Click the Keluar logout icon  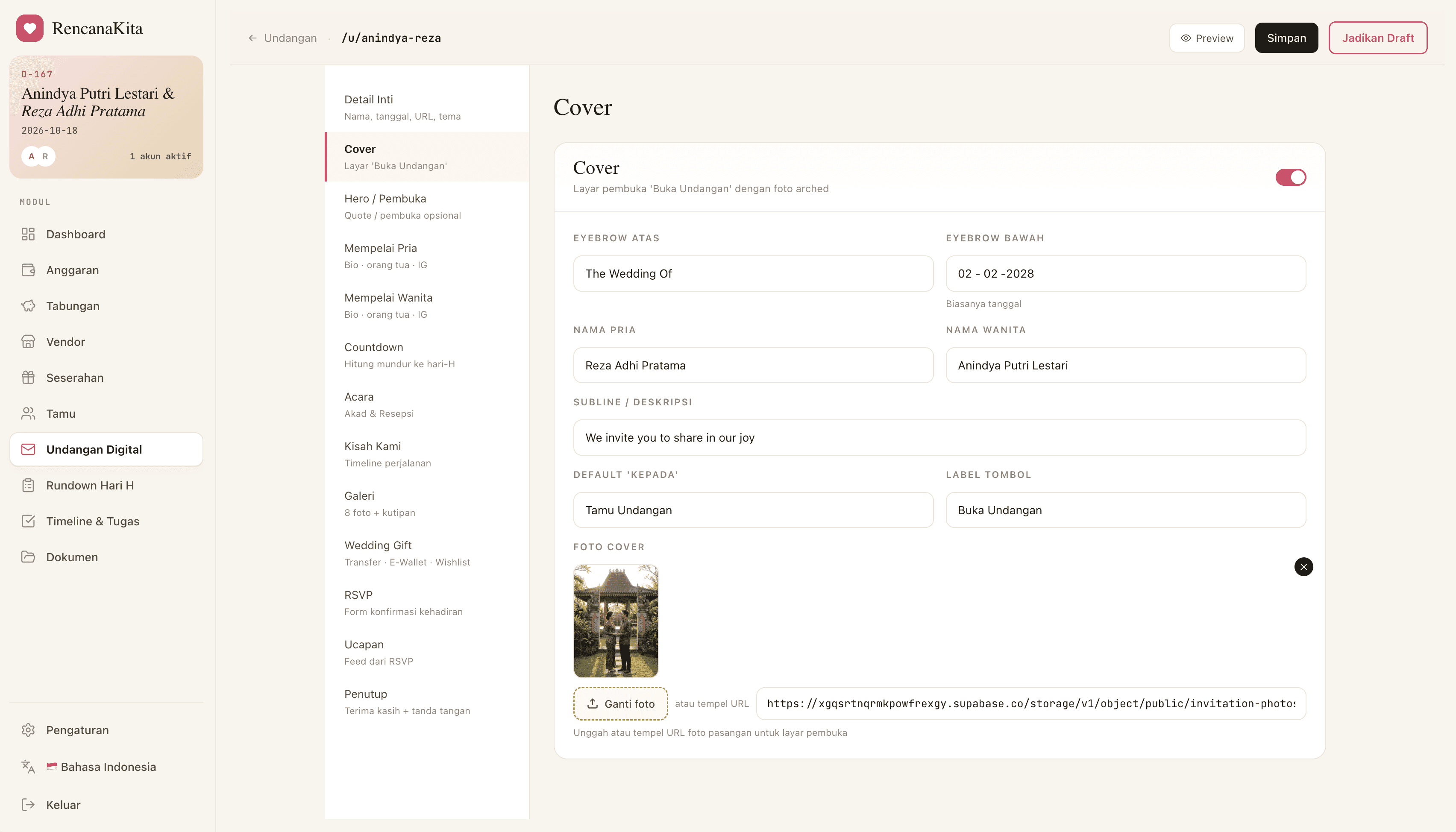(x=28, y=805)
